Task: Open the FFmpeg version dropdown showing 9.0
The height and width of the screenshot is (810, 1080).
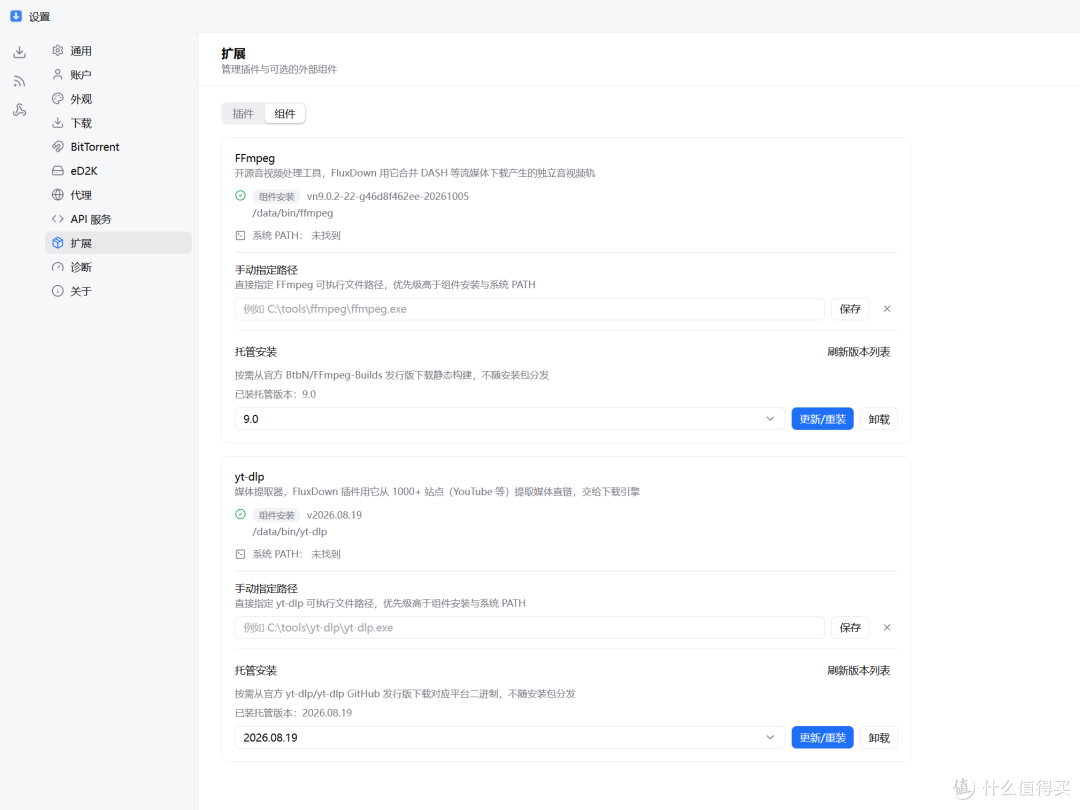Action: (510, 419)
